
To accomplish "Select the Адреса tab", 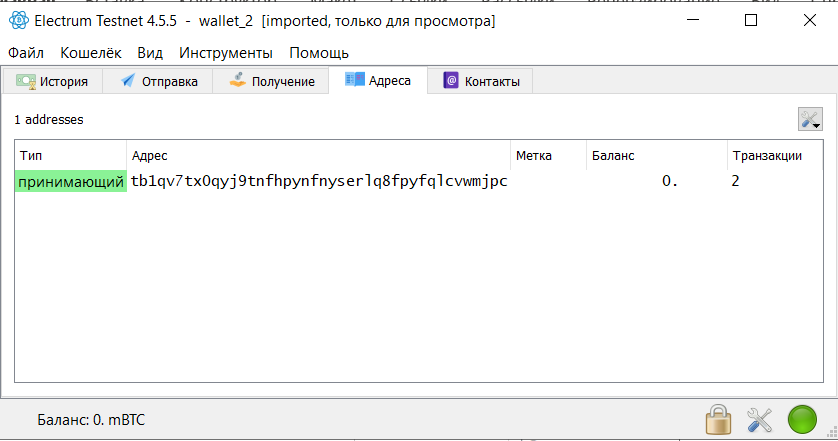I will (x=378, y=80).
